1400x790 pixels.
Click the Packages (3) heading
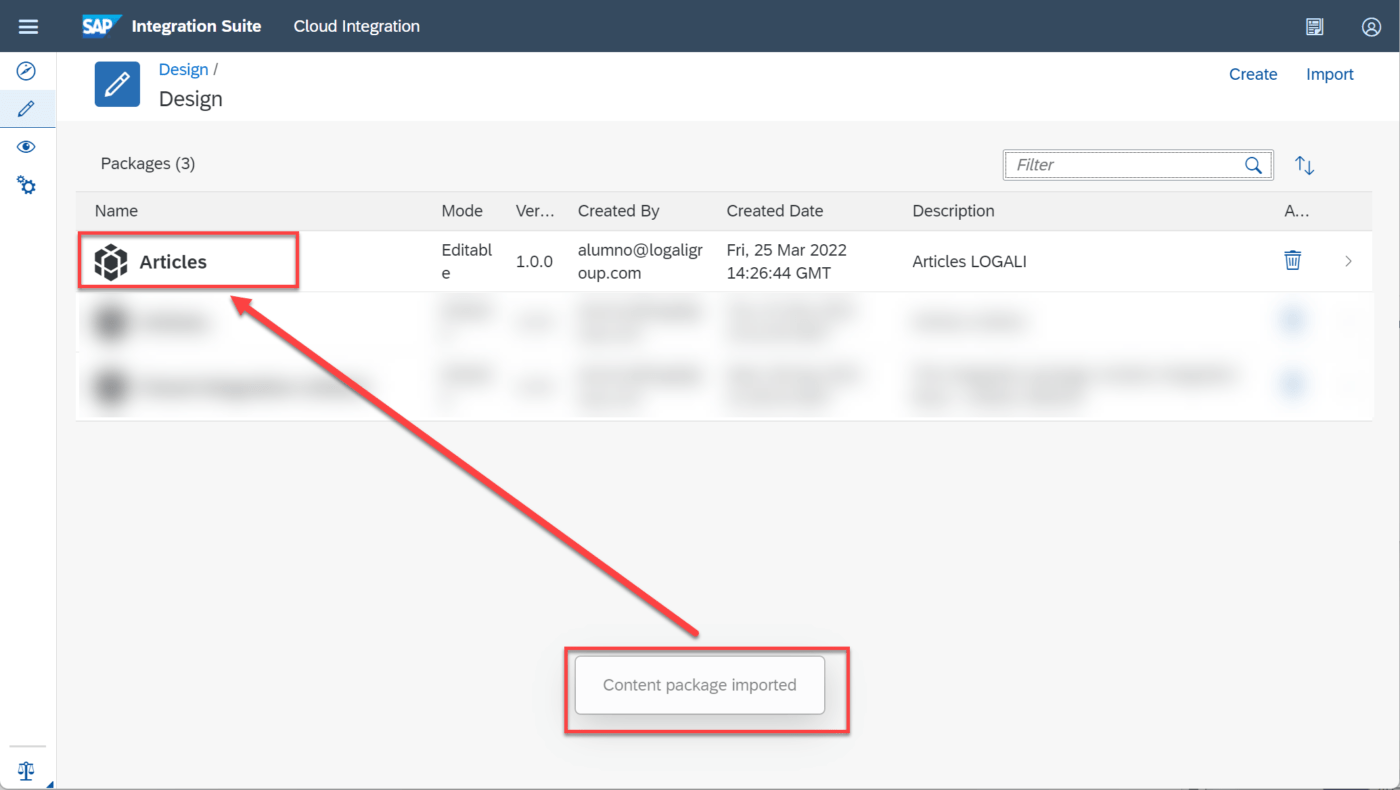pyautogui.click(x=148, y=163)
